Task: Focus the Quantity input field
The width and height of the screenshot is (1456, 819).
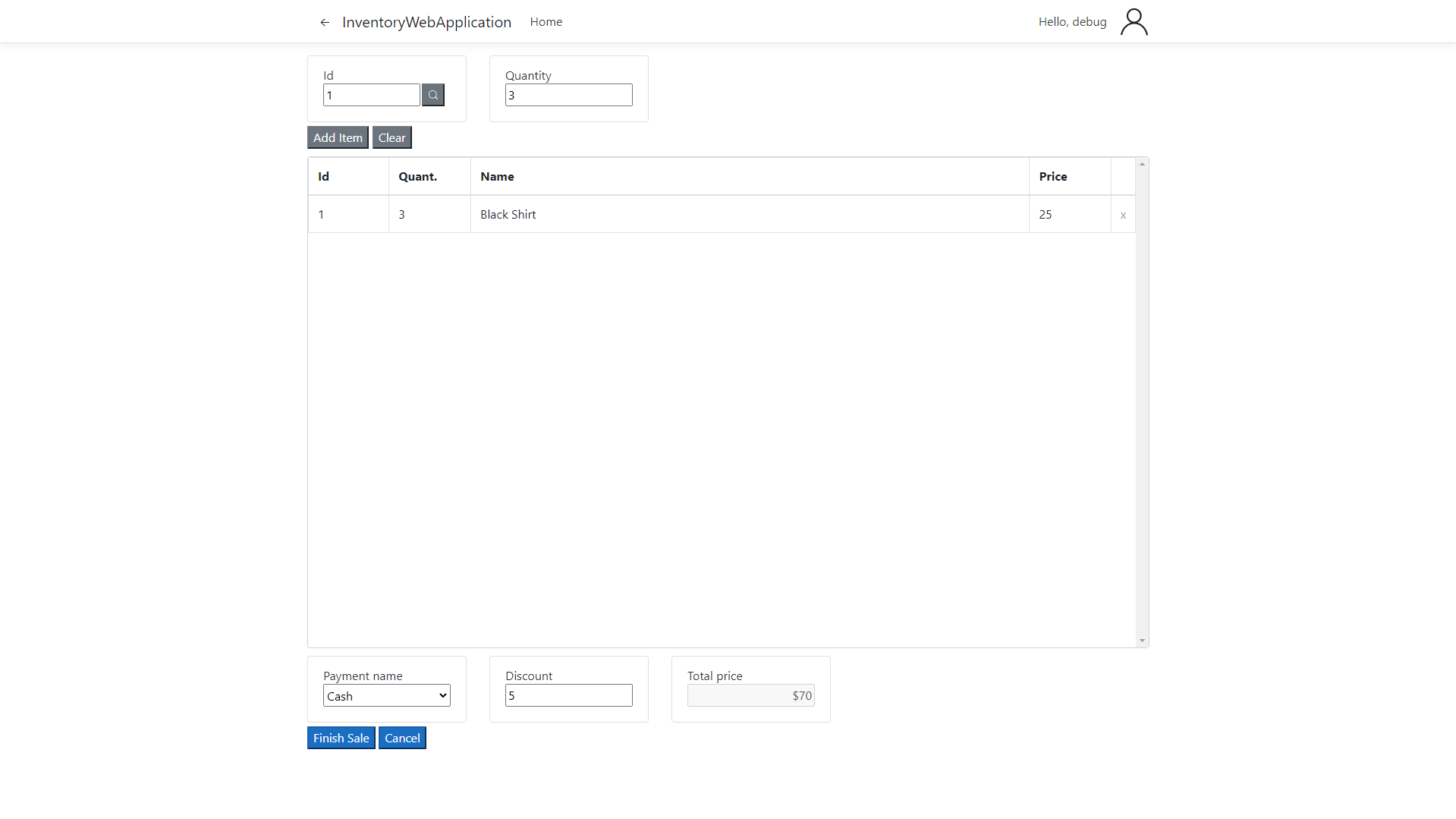Action: [569, 95]
